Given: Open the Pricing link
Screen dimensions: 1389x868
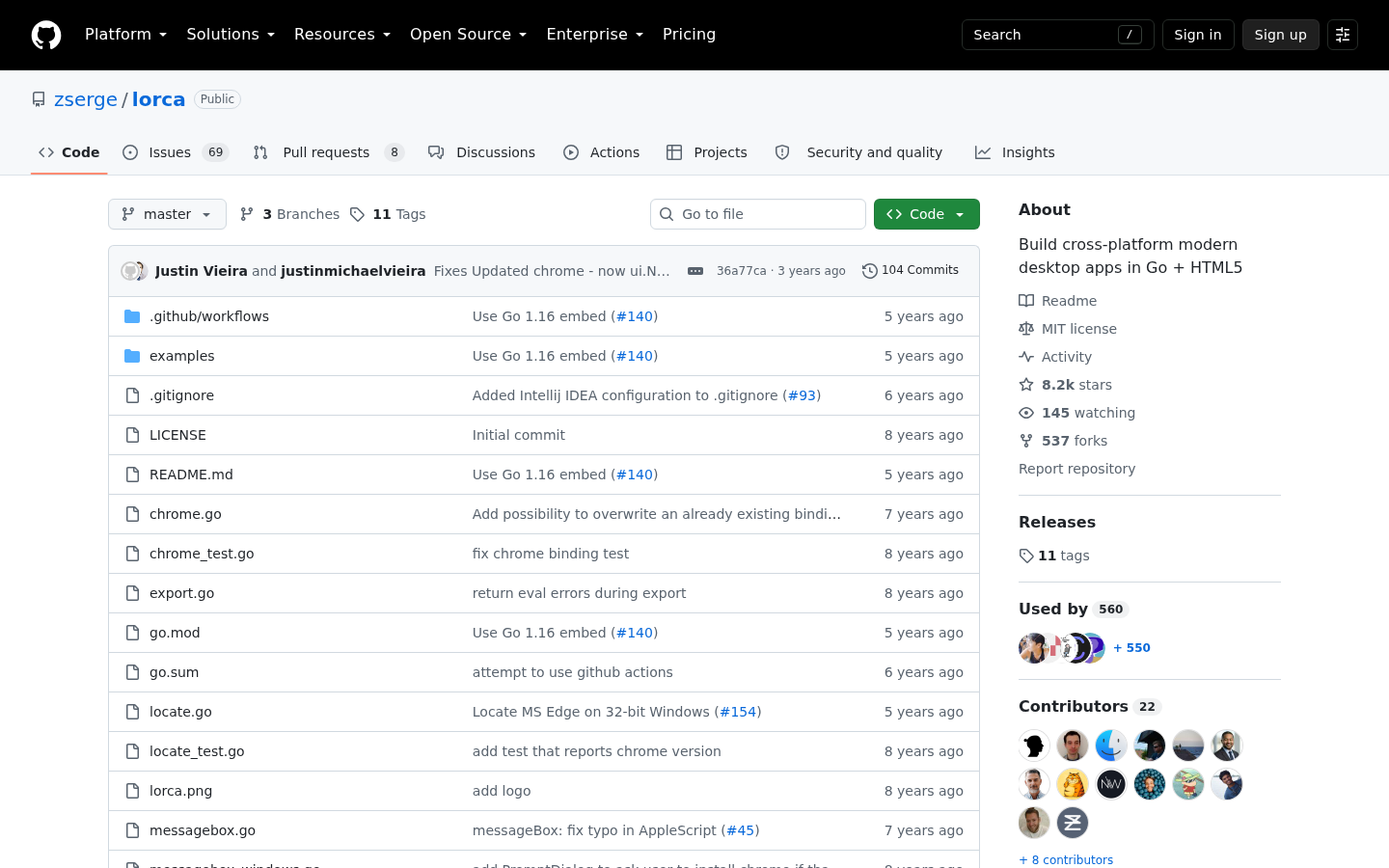Looking at the screenshot, I should tap(689, 35).
